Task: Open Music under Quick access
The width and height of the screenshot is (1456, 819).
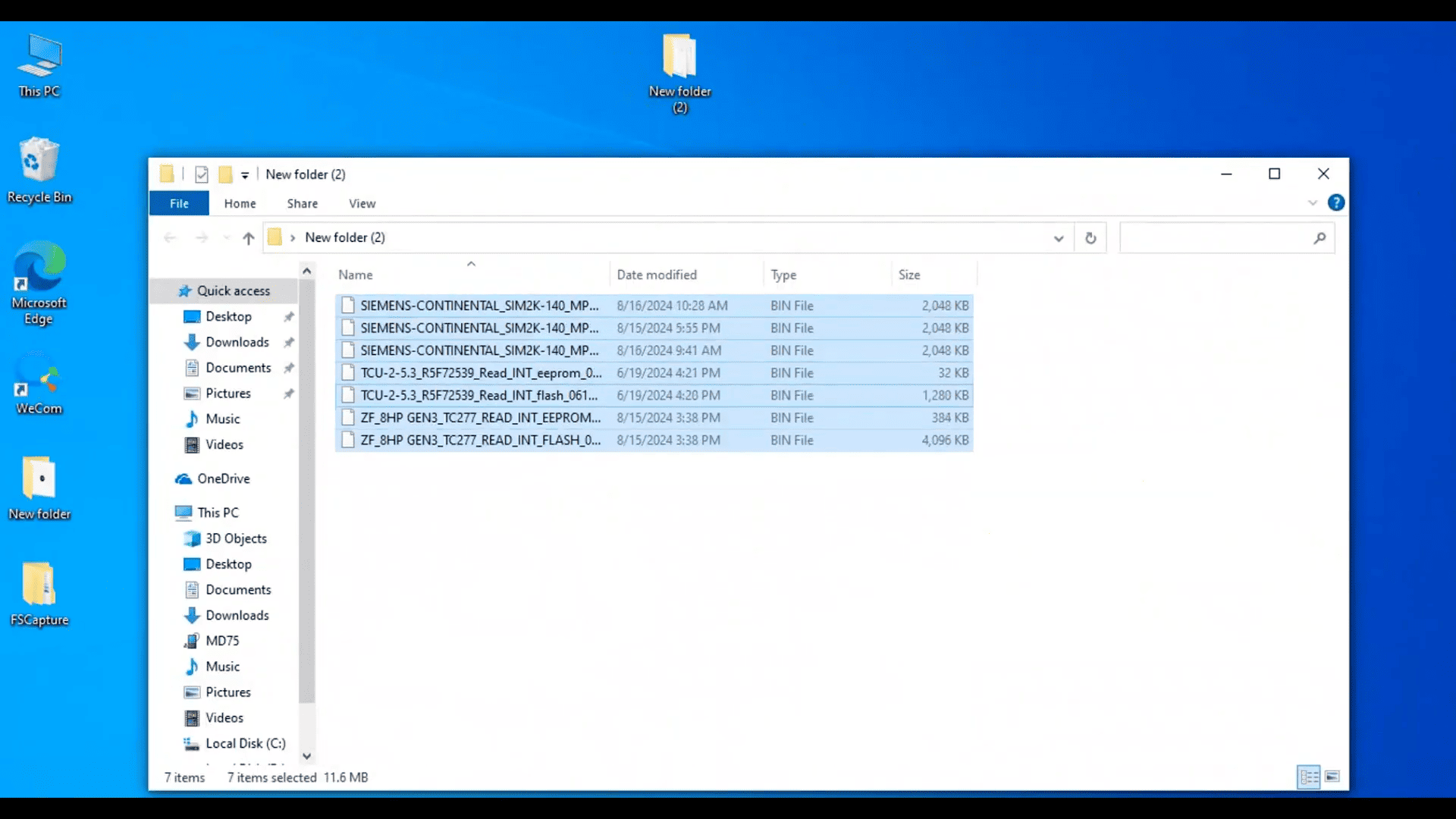Action: [x=222, y=419]
